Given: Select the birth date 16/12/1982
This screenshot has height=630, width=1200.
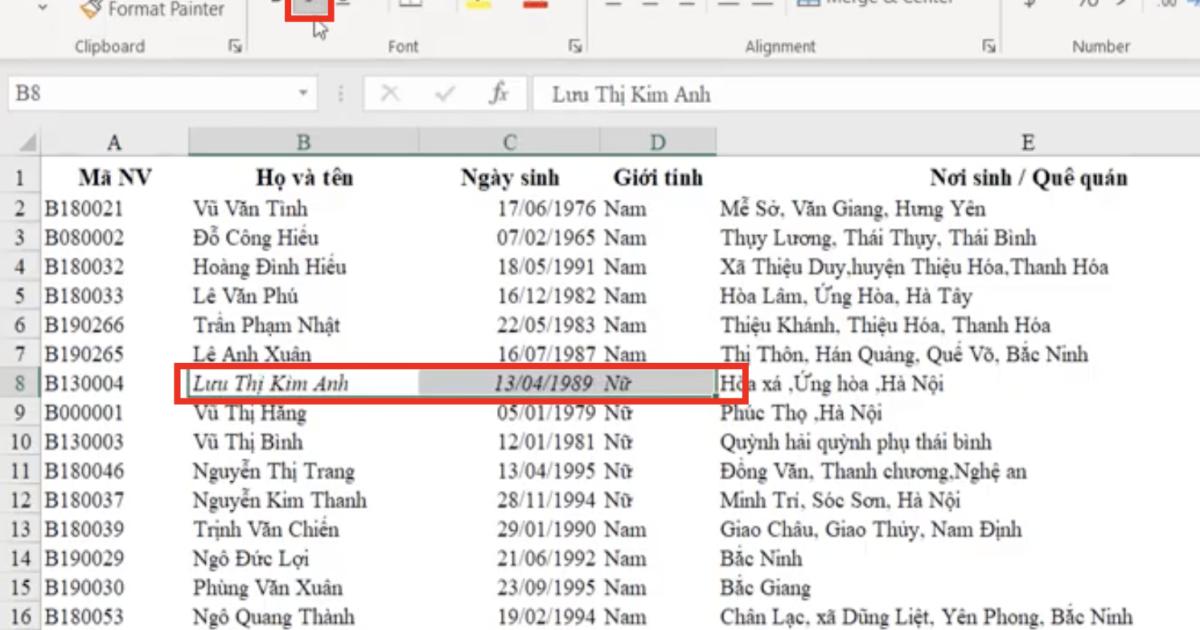Looking at the screenshot, I should [509, 296].
